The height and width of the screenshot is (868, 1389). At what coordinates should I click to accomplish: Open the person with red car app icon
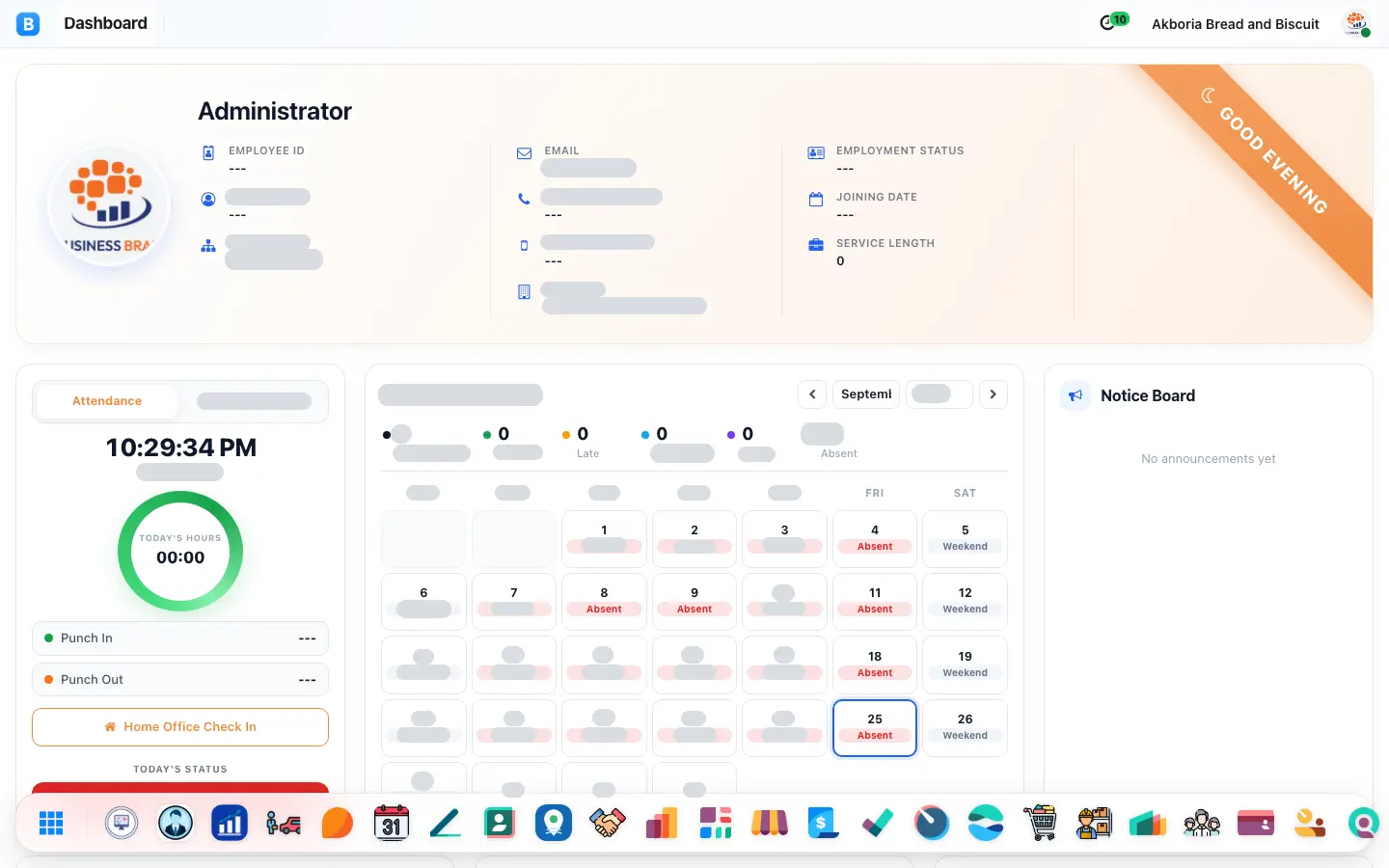(284, 823)
